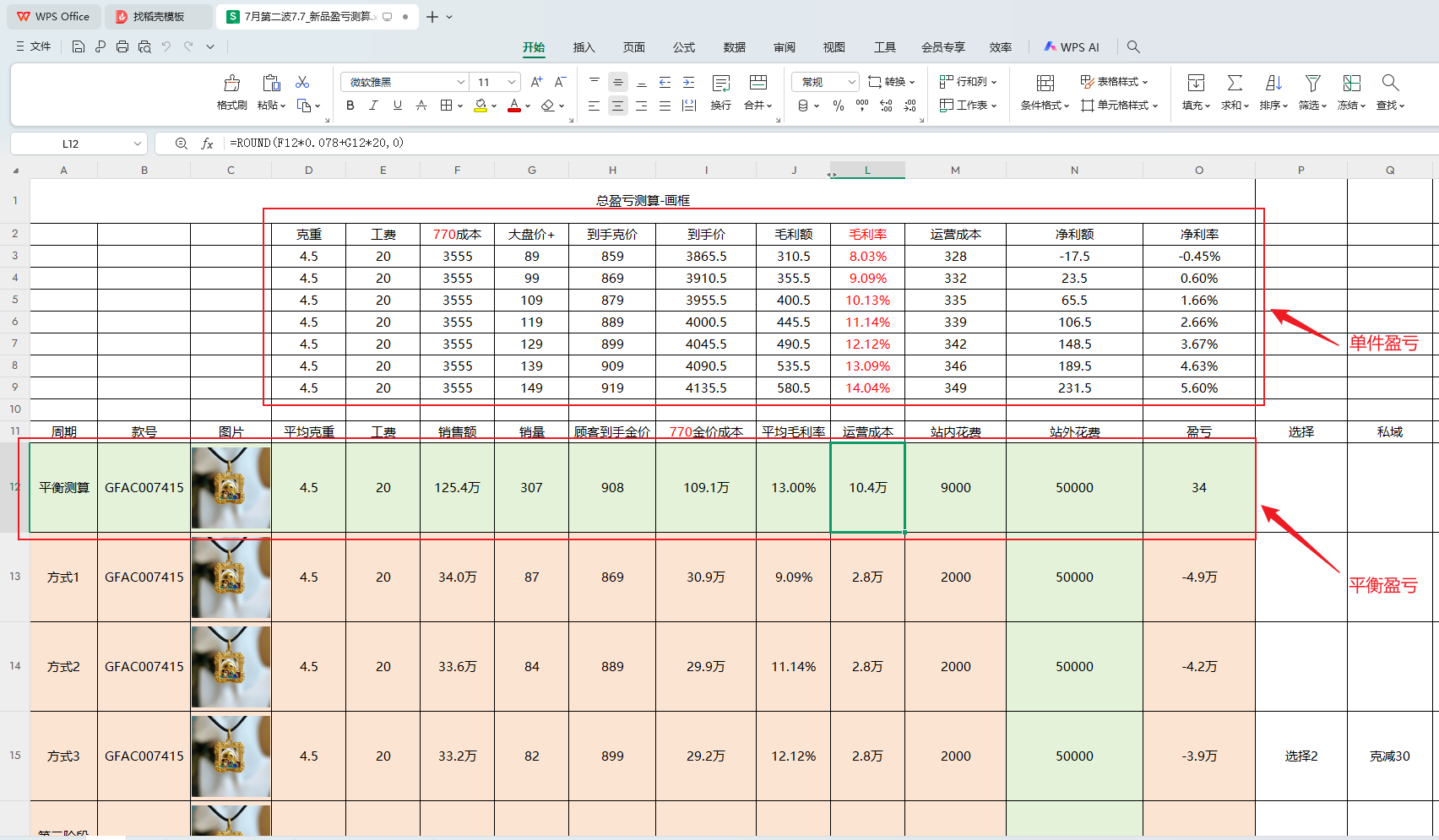Switch to the 插入 (Insert) ribbon tab
This screenshot has width=1439, height=840.
click(x=584, y=47)
